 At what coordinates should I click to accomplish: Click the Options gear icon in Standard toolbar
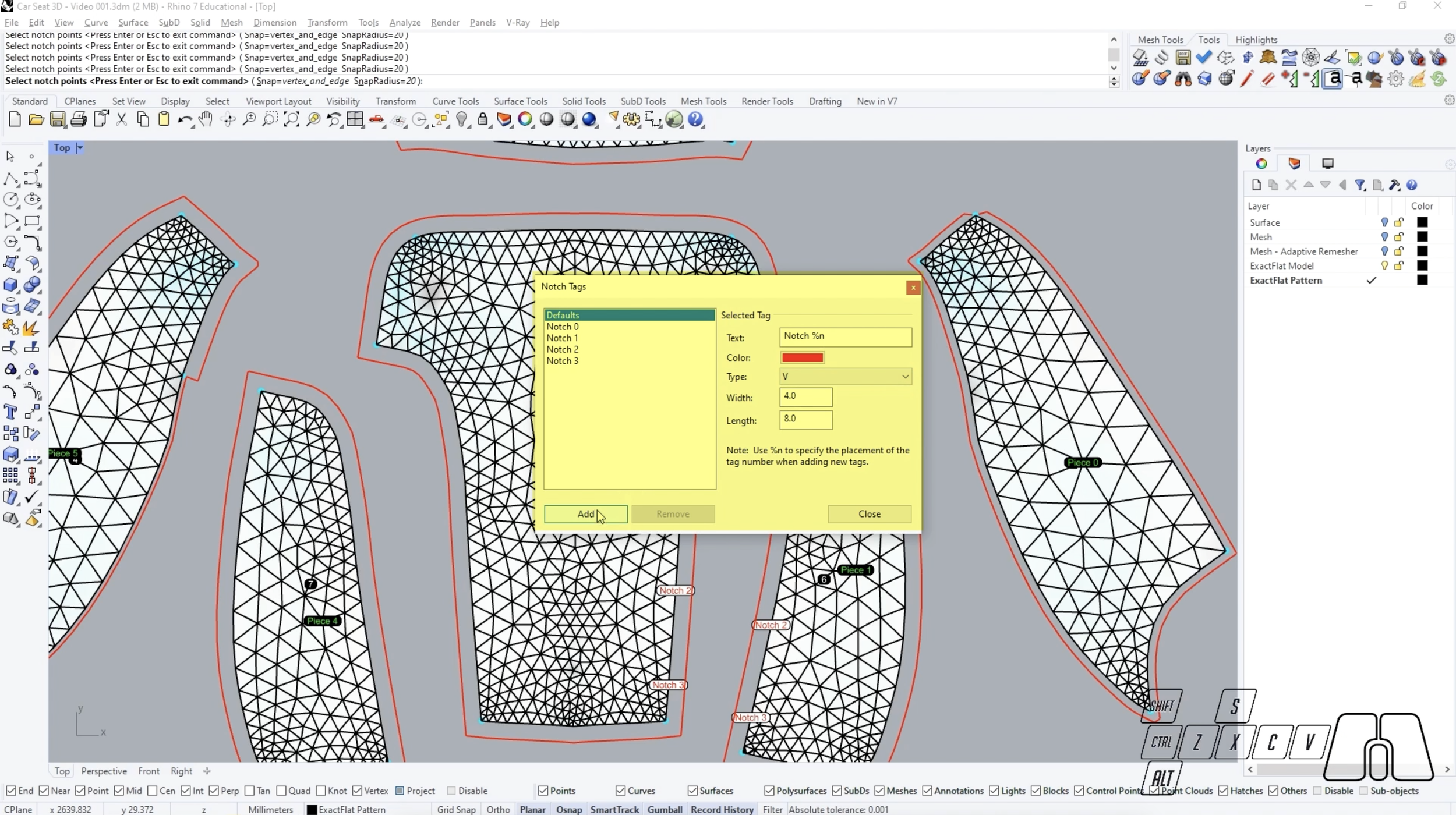point(631,120)
